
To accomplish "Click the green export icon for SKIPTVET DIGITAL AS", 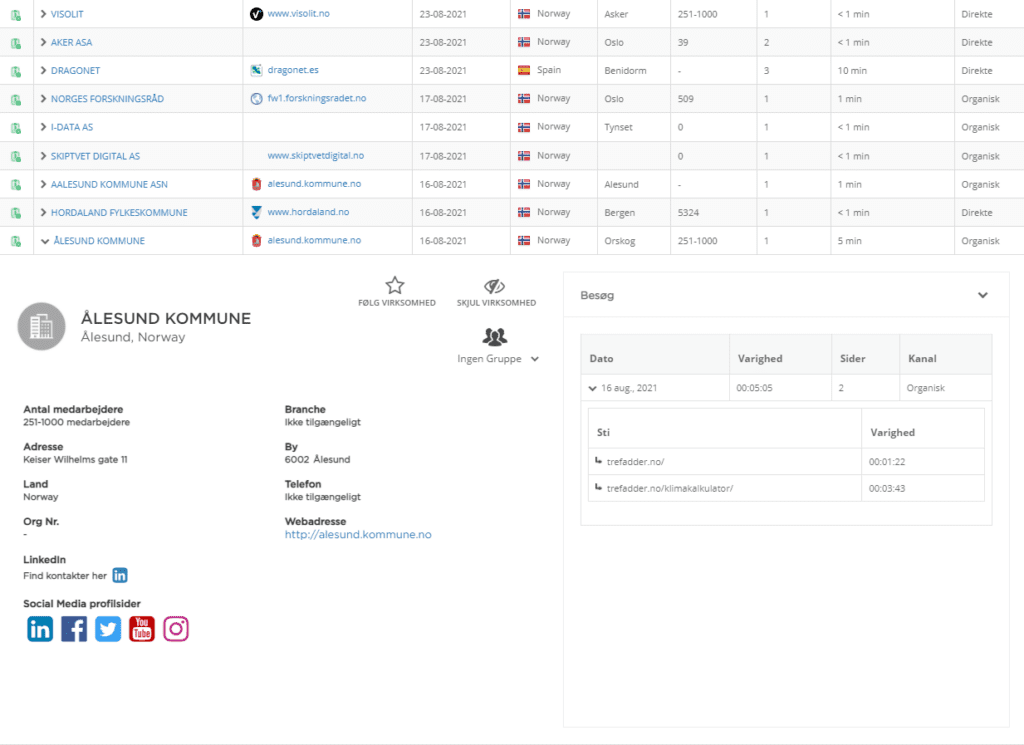I will tap(16, 157).
